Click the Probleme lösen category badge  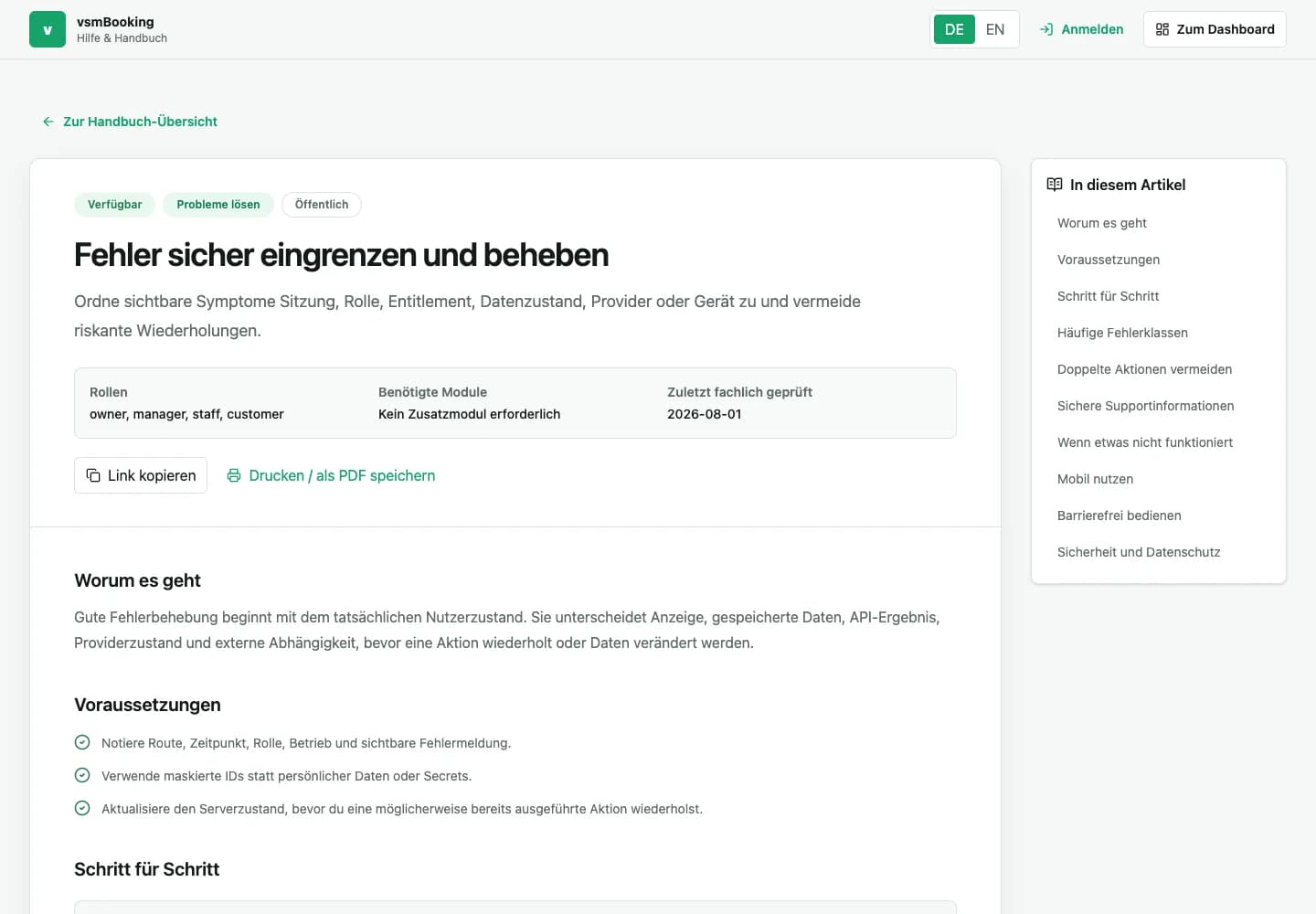pyautogui.click(x=218, y=205)
